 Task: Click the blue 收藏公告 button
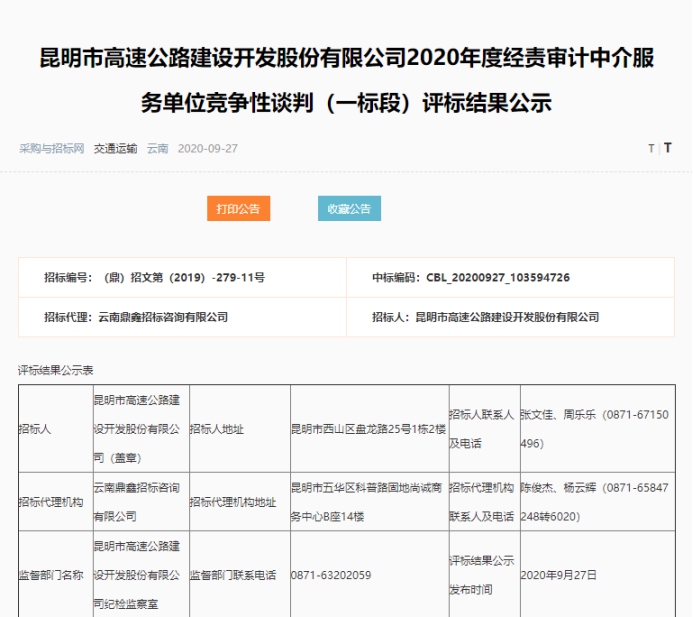[349, 209]
